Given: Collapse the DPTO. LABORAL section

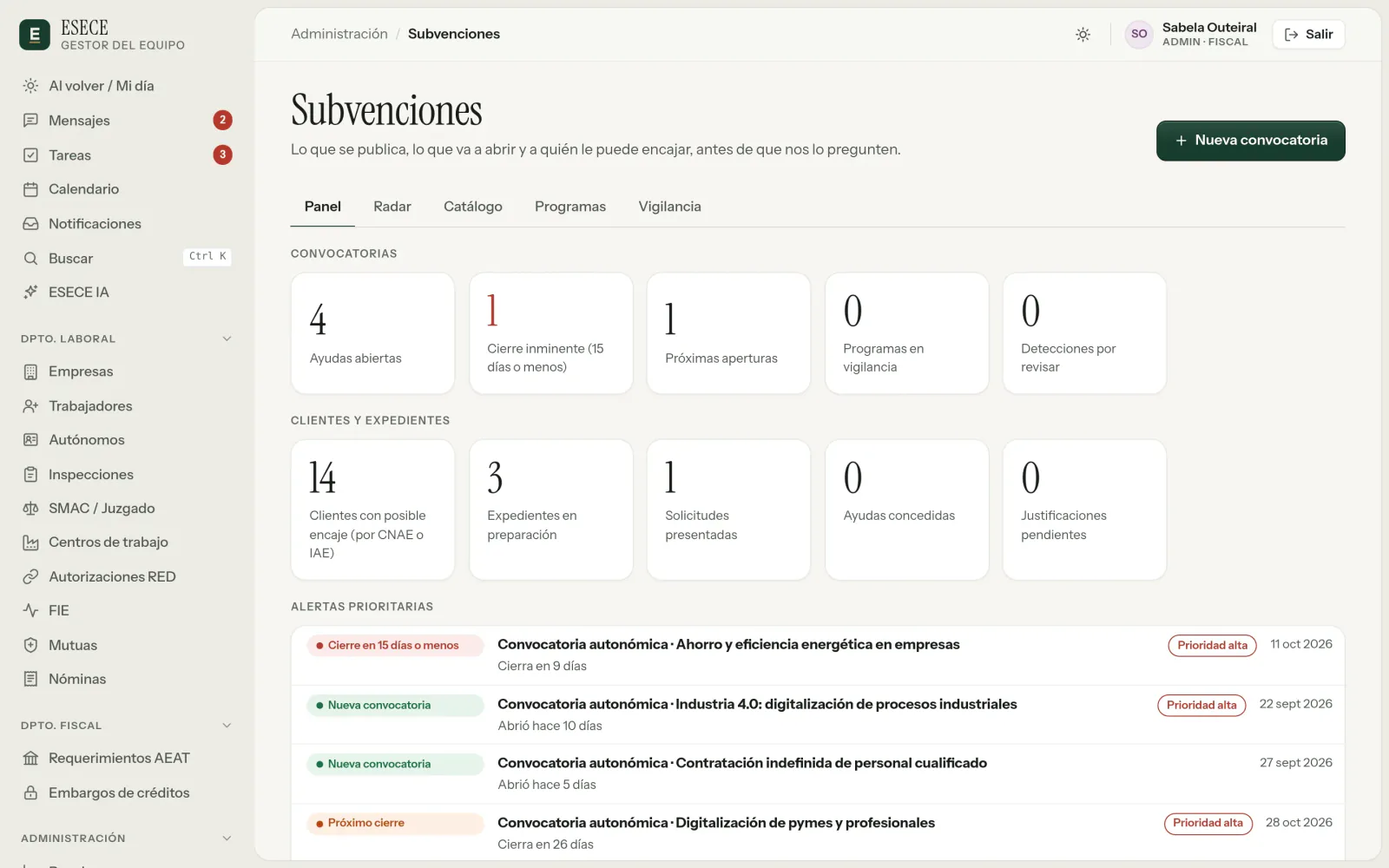Looking at the screenshot, I should click(x=227, y=339).
